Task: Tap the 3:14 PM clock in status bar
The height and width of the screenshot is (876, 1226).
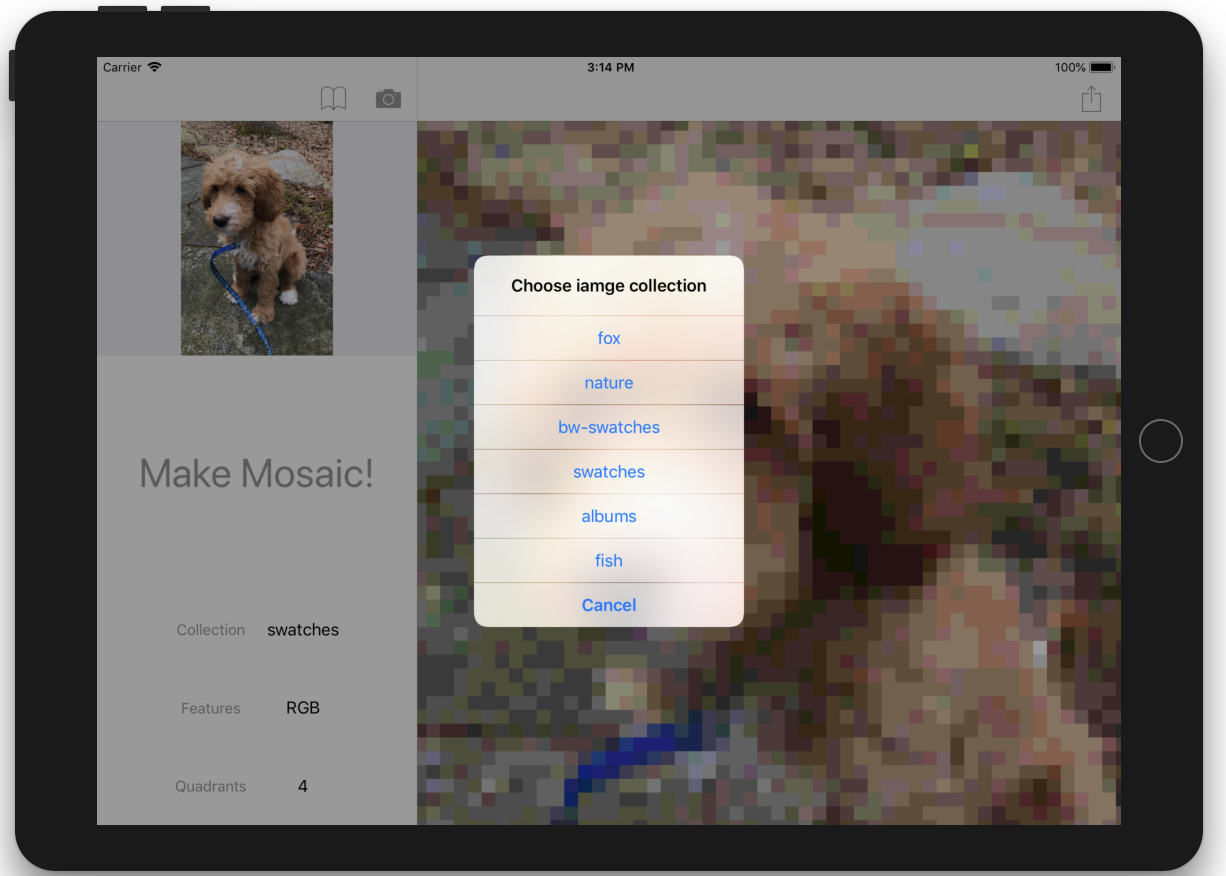Action: 610,67
